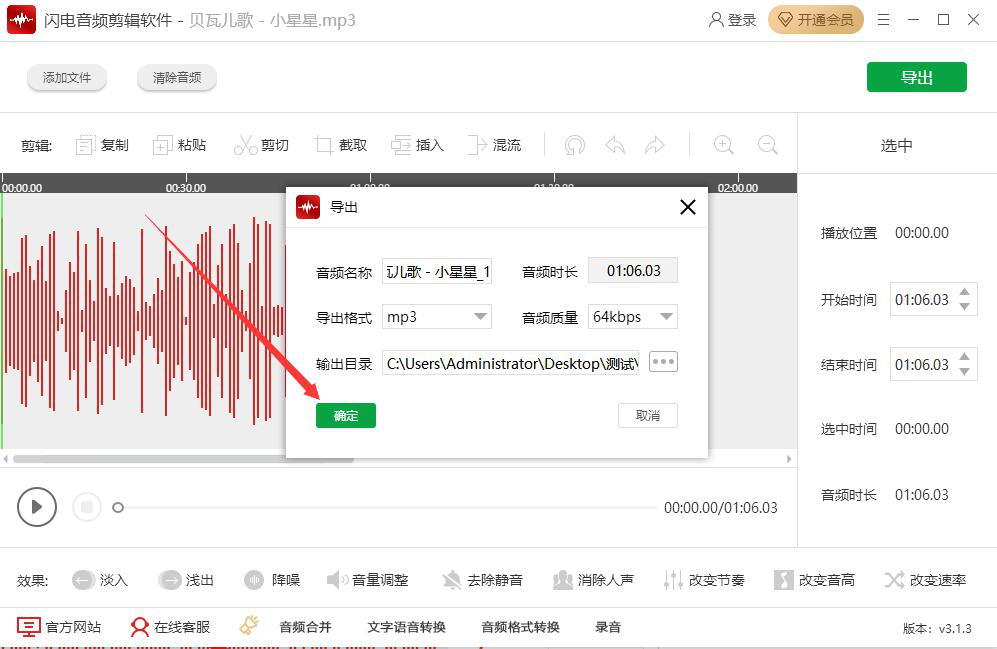
Task: Click Clear Audio (清除音频)
Action: (x=177, y=78)
